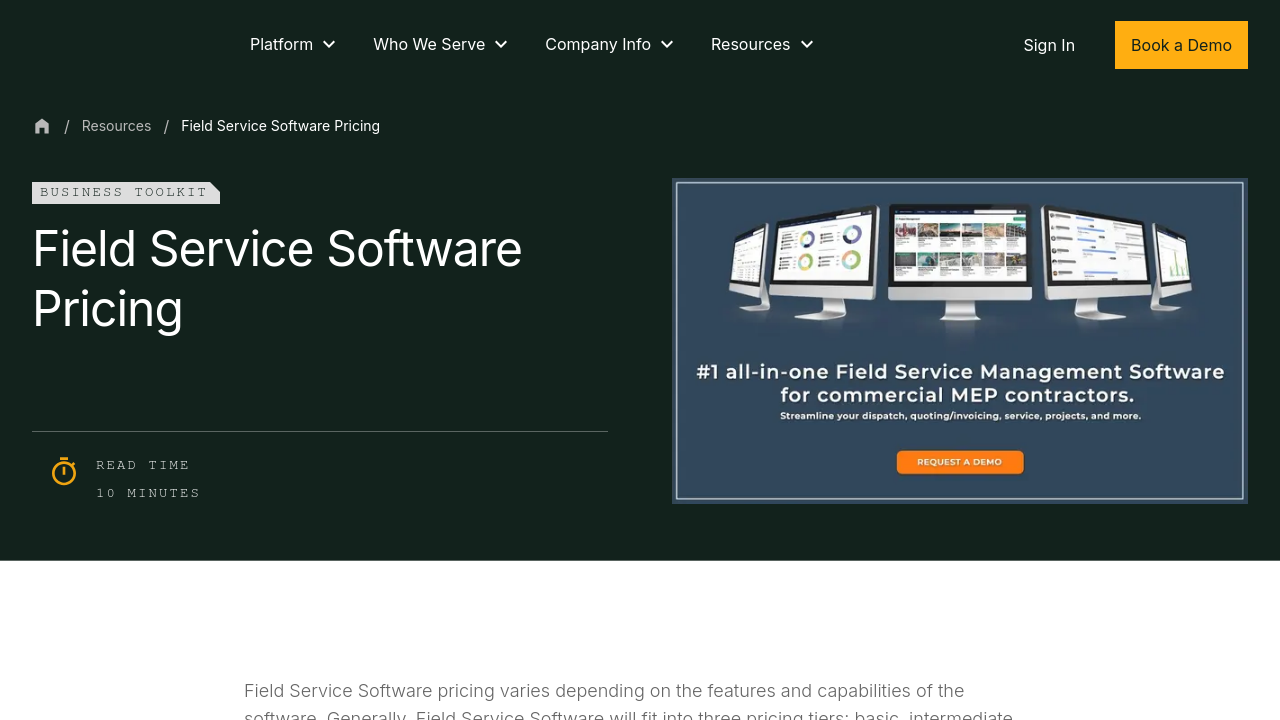The image size is (1280, 720).
Task: Expand the Who We Serve chevron arrow
Action: pos(501,45)
